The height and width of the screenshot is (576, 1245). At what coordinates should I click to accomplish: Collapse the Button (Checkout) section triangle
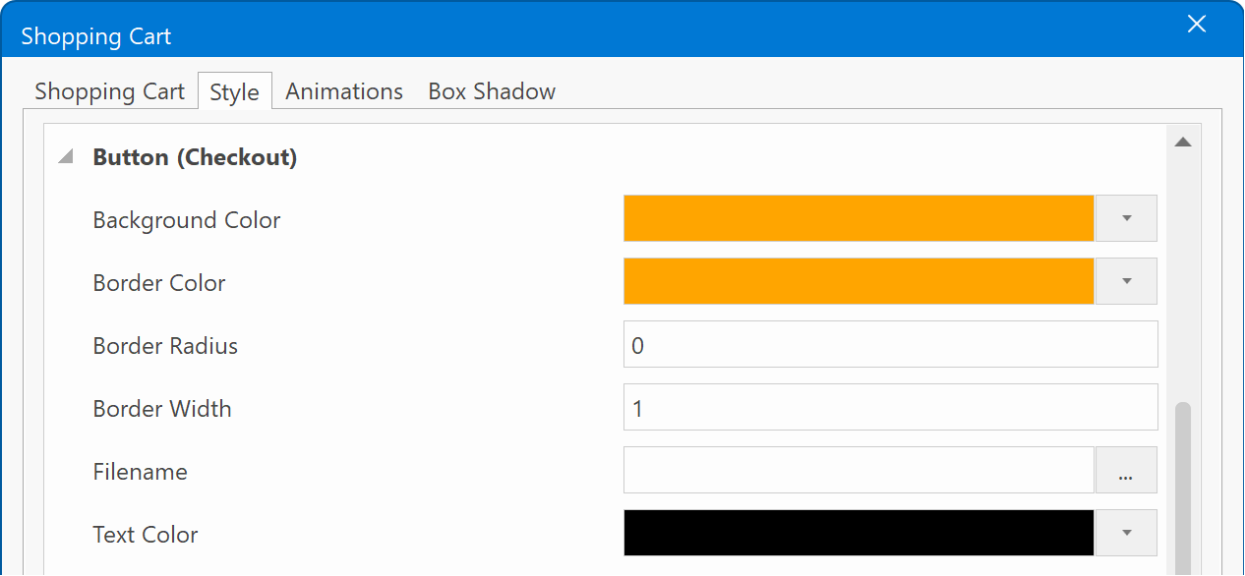(x=66, y=158)
